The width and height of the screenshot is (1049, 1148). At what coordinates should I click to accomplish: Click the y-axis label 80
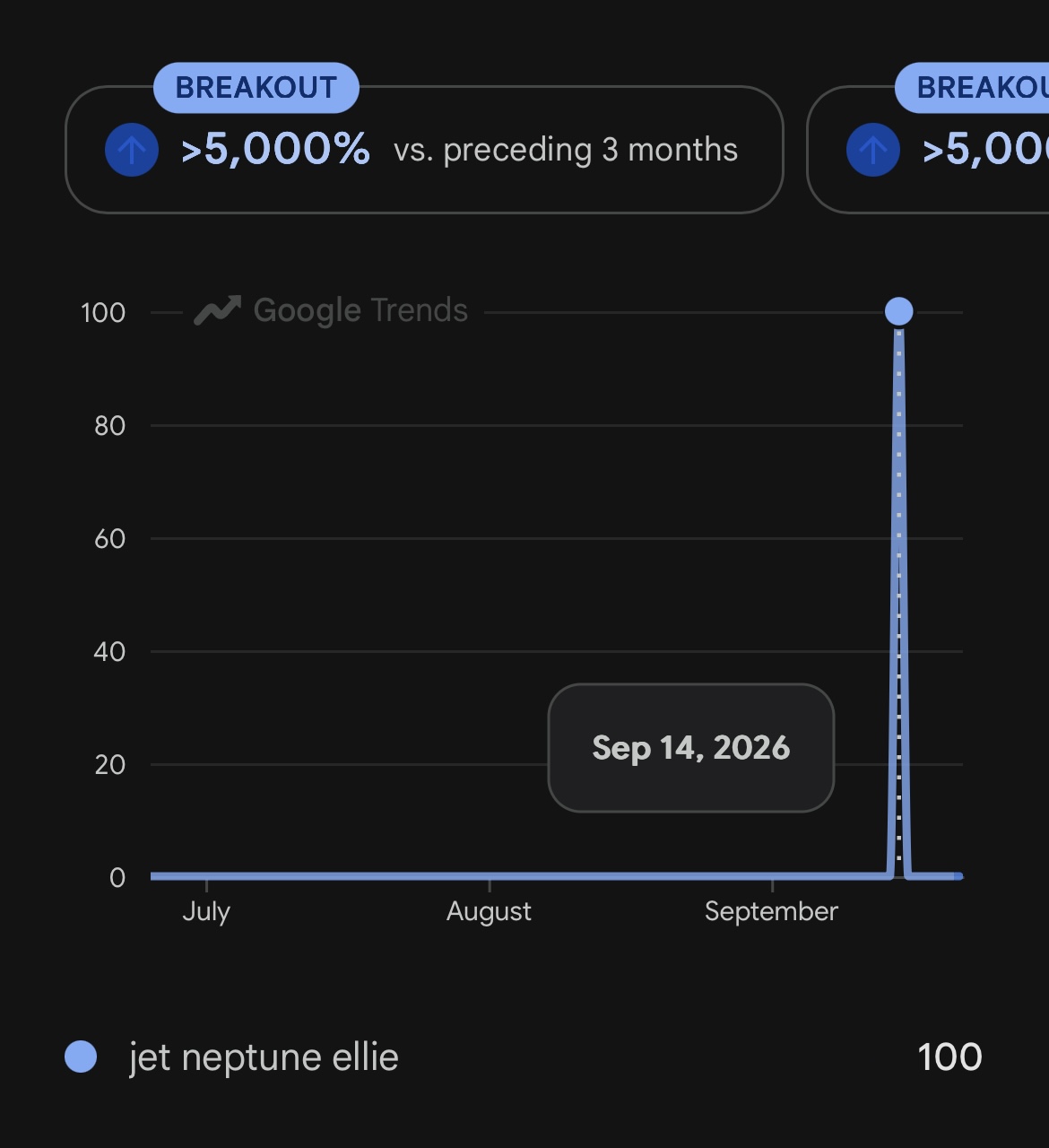(x=109, y=426)
